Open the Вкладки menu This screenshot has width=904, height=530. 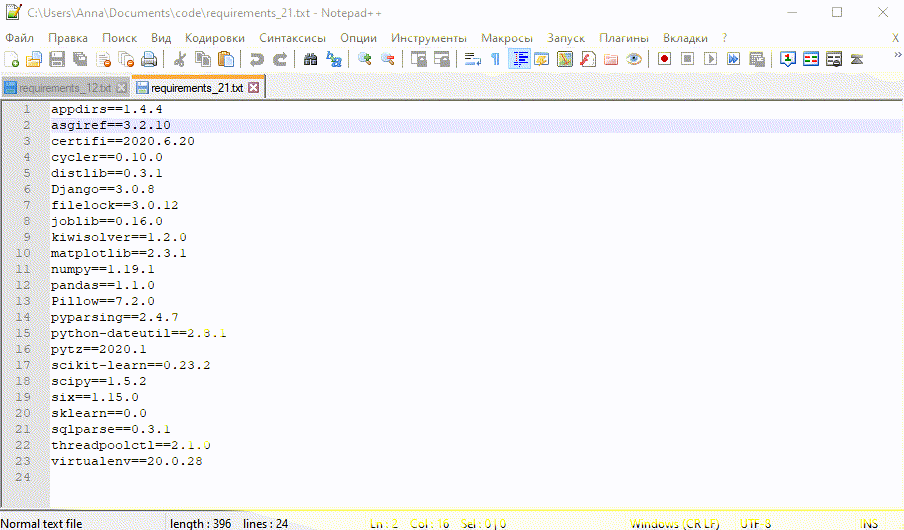tap(685, 38)
